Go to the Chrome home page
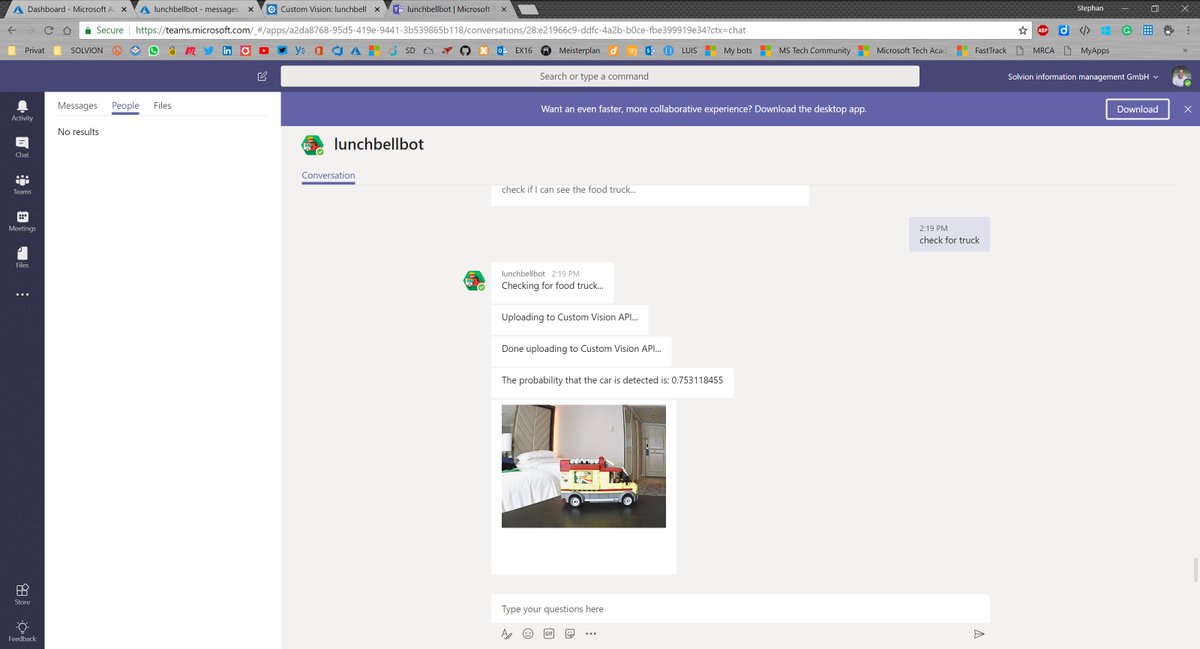Viewport: 1200px width, 649px height. tap(66, 30)
